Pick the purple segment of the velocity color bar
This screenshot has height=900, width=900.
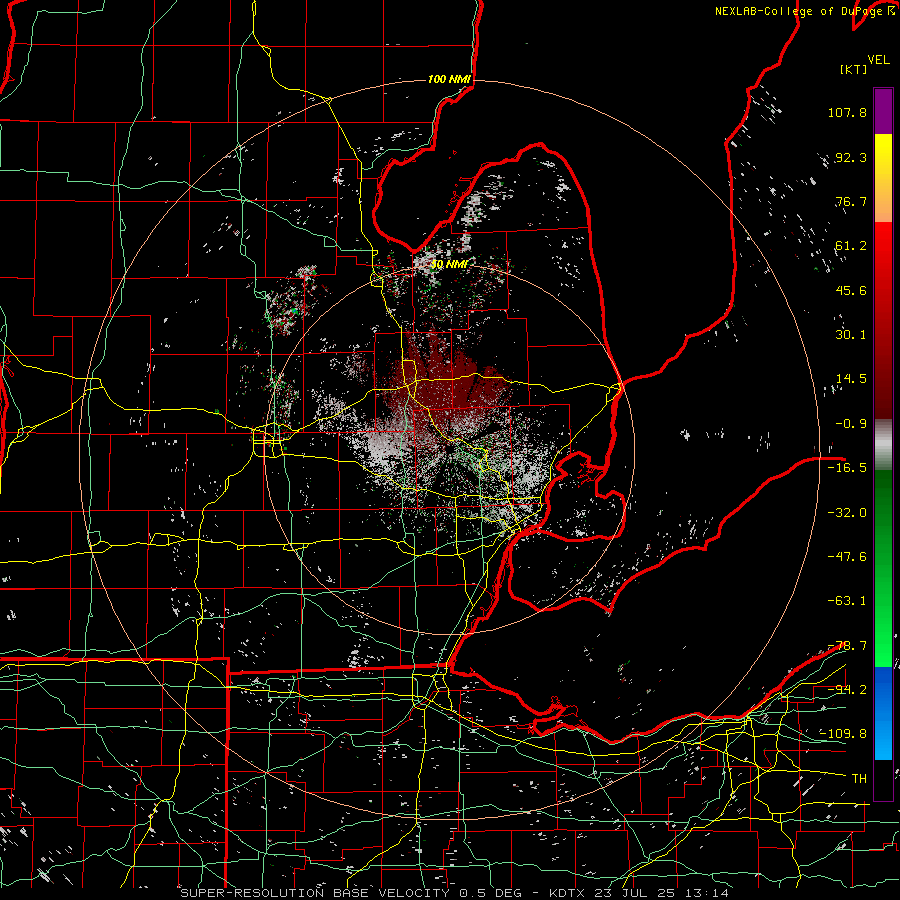click(883, 112)
